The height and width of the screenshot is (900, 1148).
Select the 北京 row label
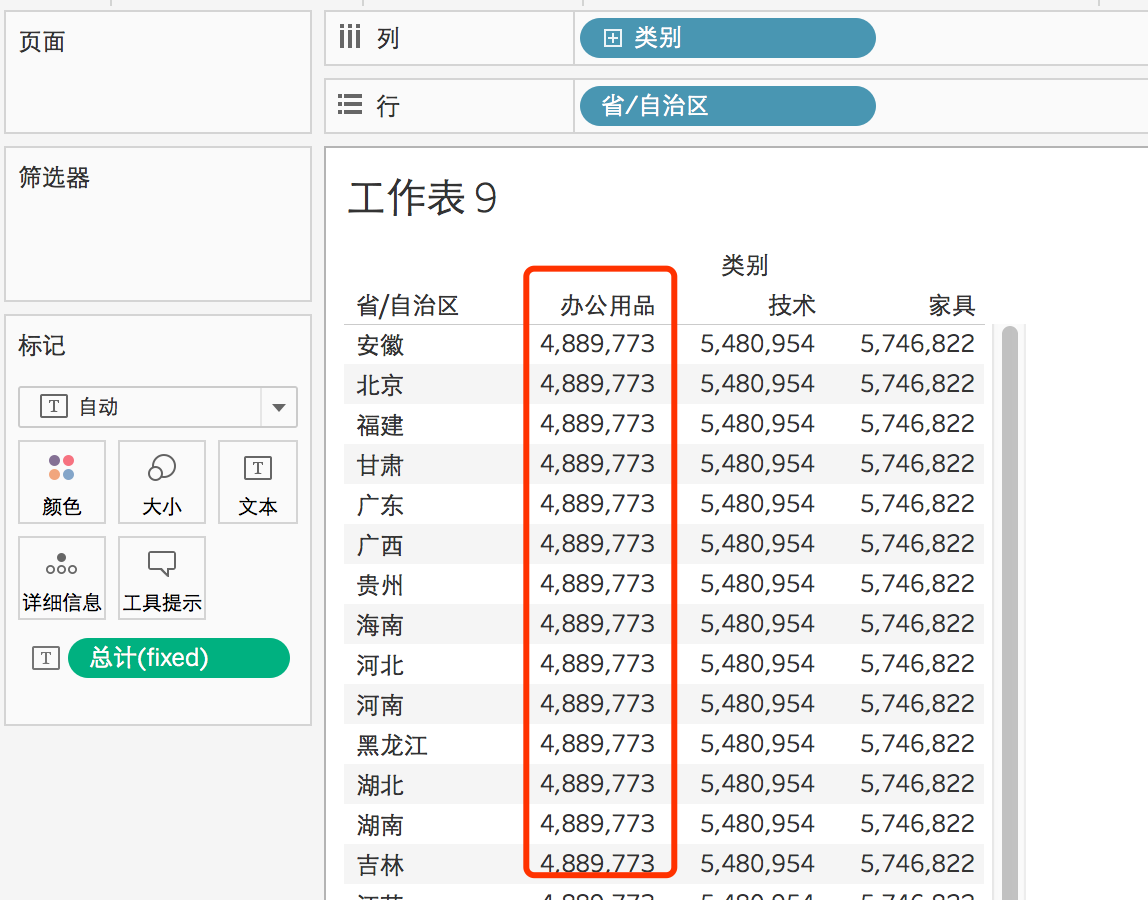click(380, 384)
